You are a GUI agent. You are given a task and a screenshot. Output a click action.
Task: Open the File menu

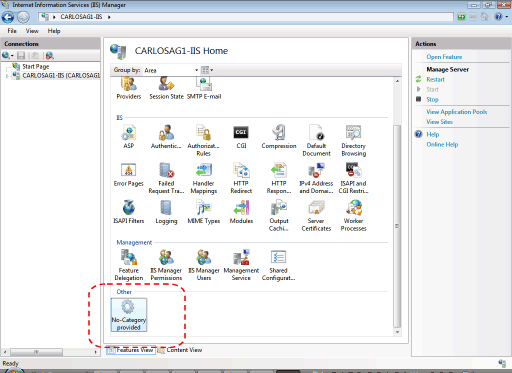[x=12, y=31]
